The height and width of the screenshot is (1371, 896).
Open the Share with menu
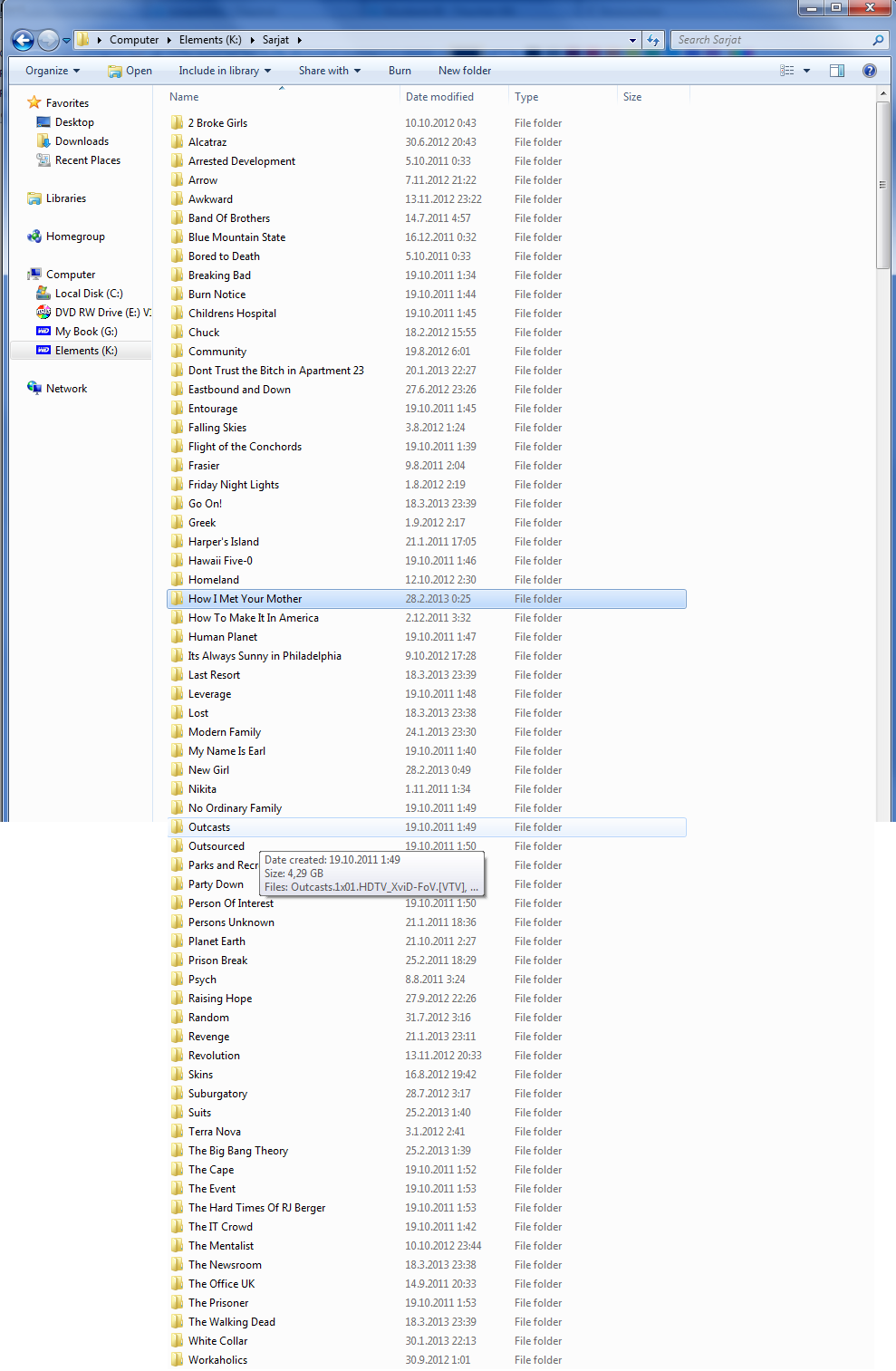[x=330, y=71]
